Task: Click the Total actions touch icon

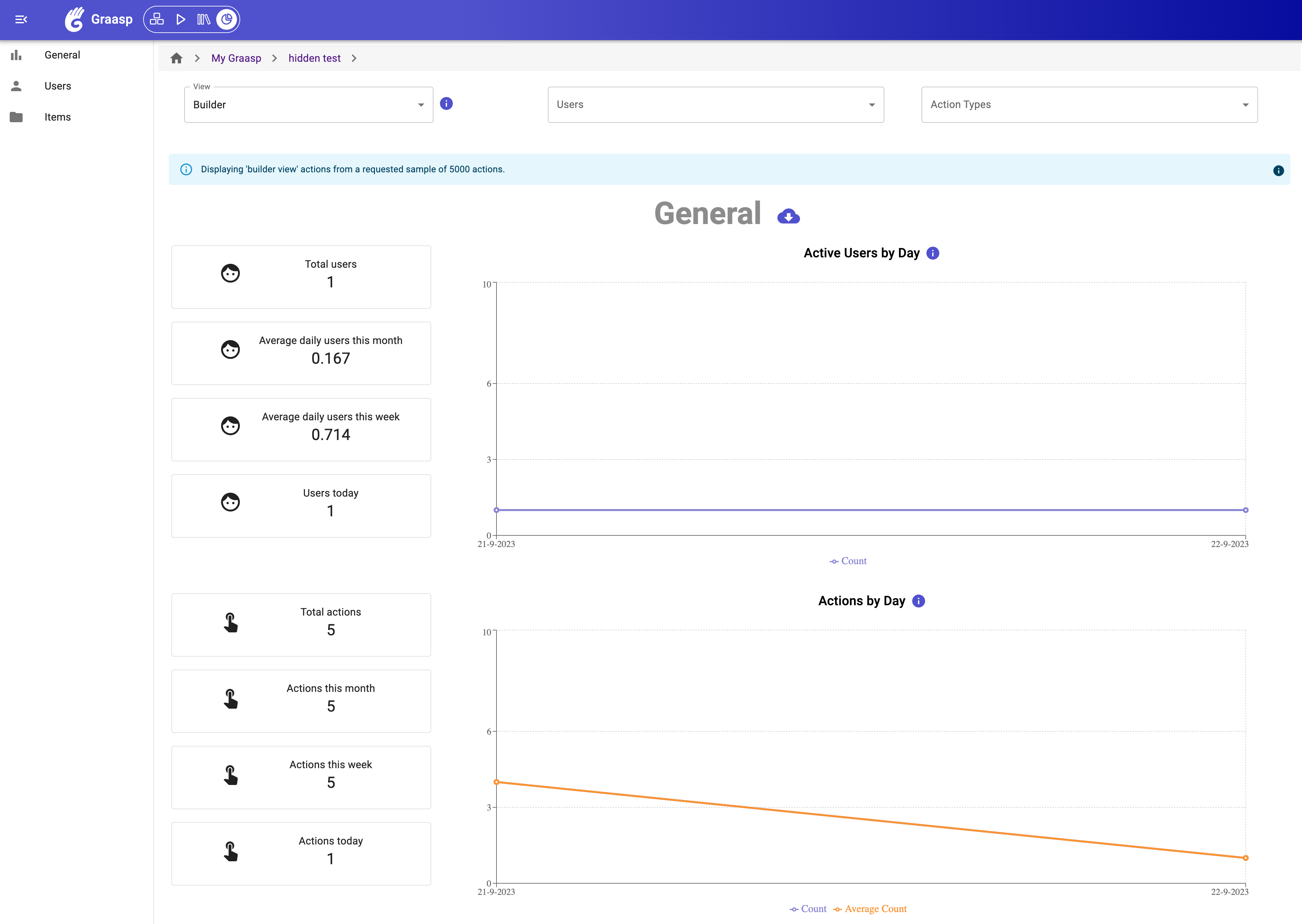Action: [x=230, y=622]
